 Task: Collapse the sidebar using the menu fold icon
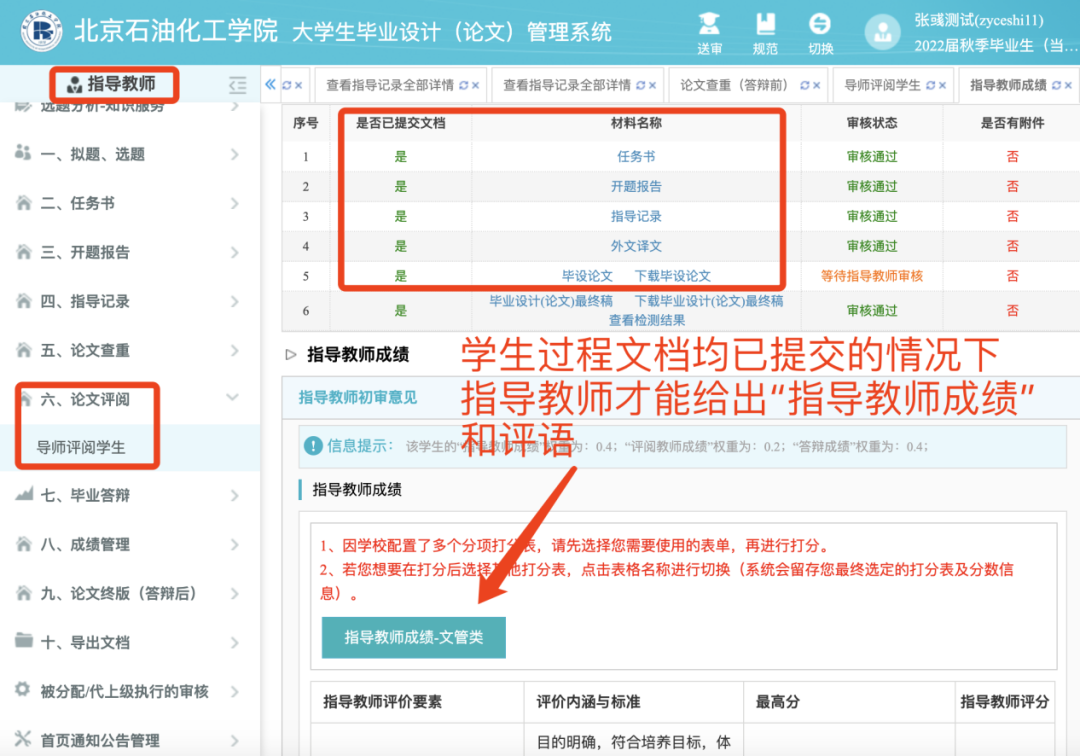click(x=237, y=85)
